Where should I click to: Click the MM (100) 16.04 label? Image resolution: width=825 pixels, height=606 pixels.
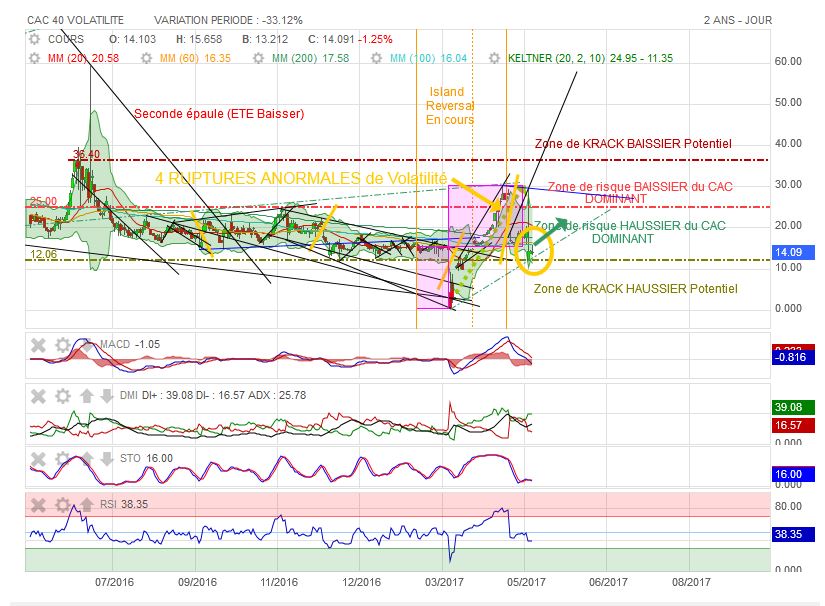(x=428, y=58)
